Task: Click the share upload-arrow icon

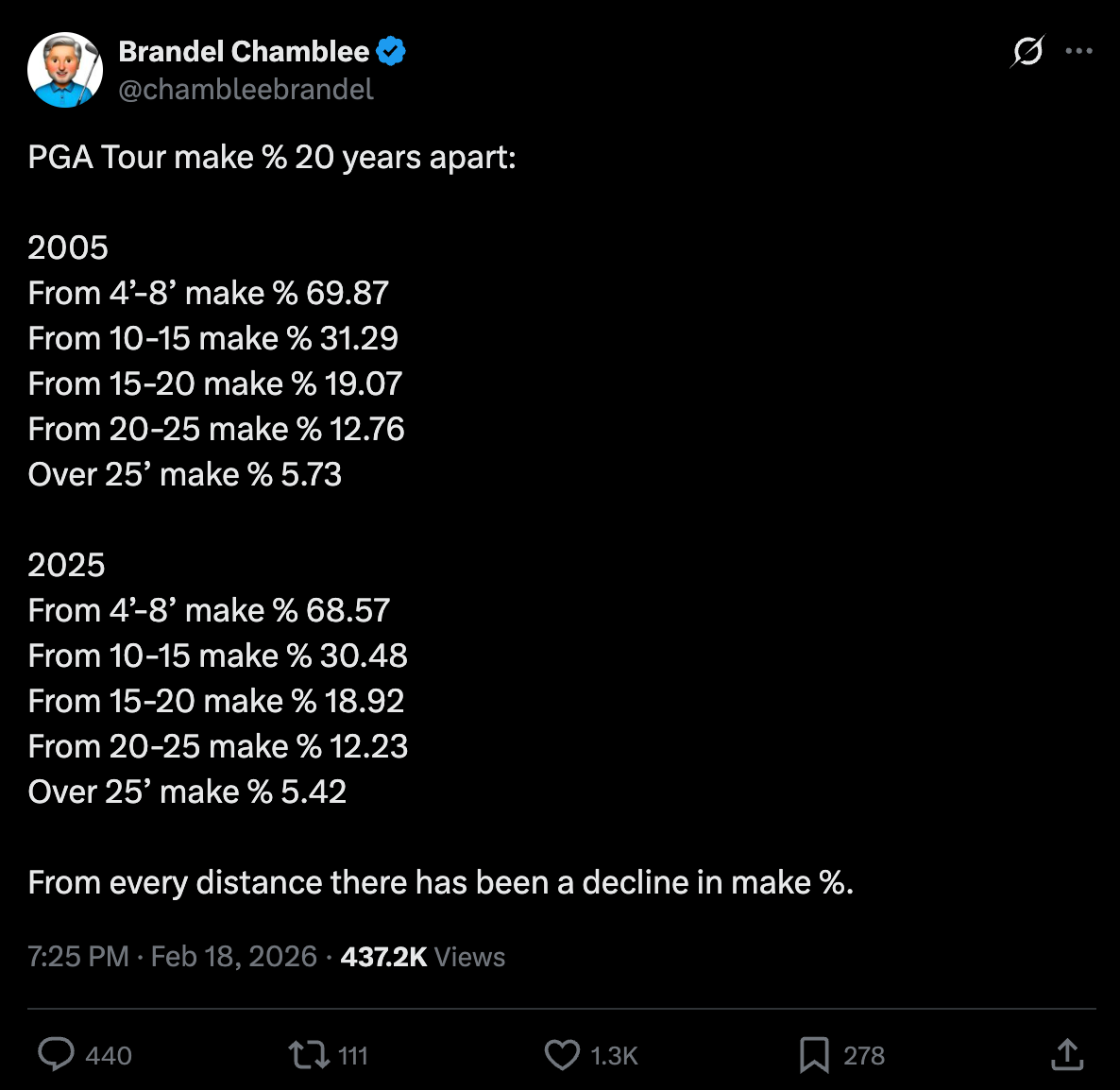Action: pyautogui.click(x=1067, y=1054)
